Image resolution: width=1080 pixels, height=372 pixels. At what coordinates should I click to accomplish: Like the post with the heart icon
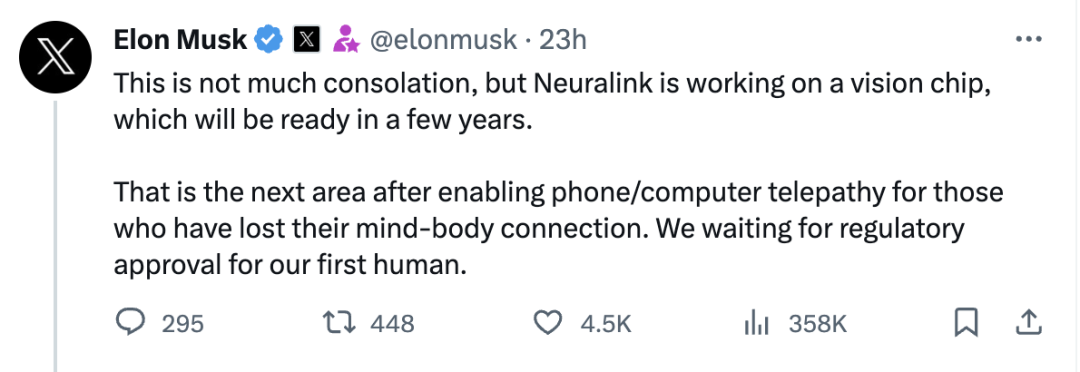[x=550, y=322]
